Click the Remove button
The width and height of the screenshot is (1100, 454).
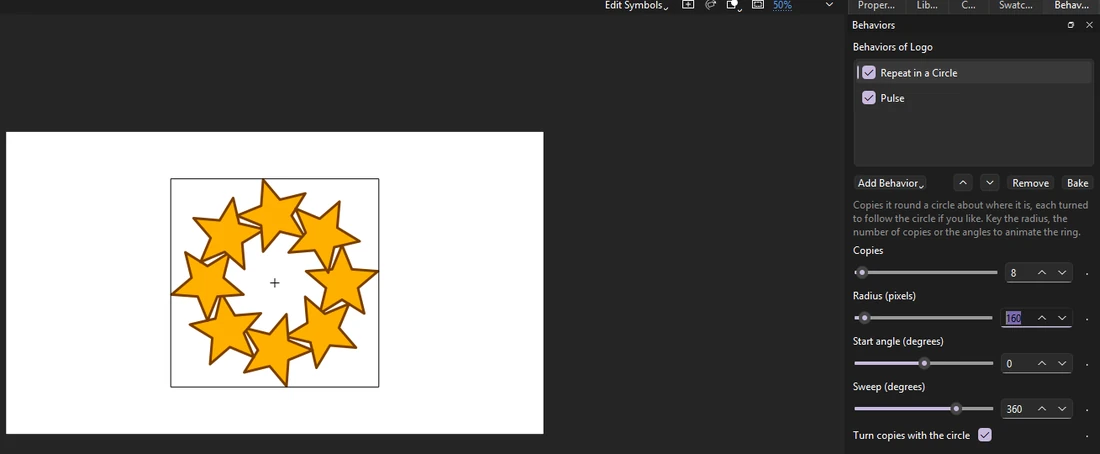(x=1031, y=183)
